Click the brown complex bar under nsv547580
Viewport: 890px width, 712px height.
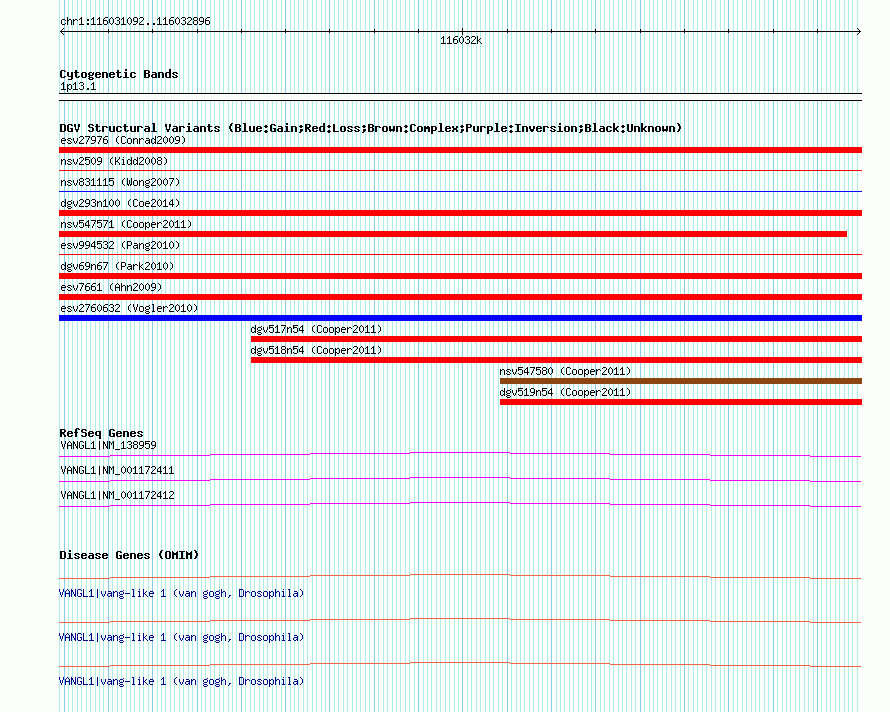(681, 381)
